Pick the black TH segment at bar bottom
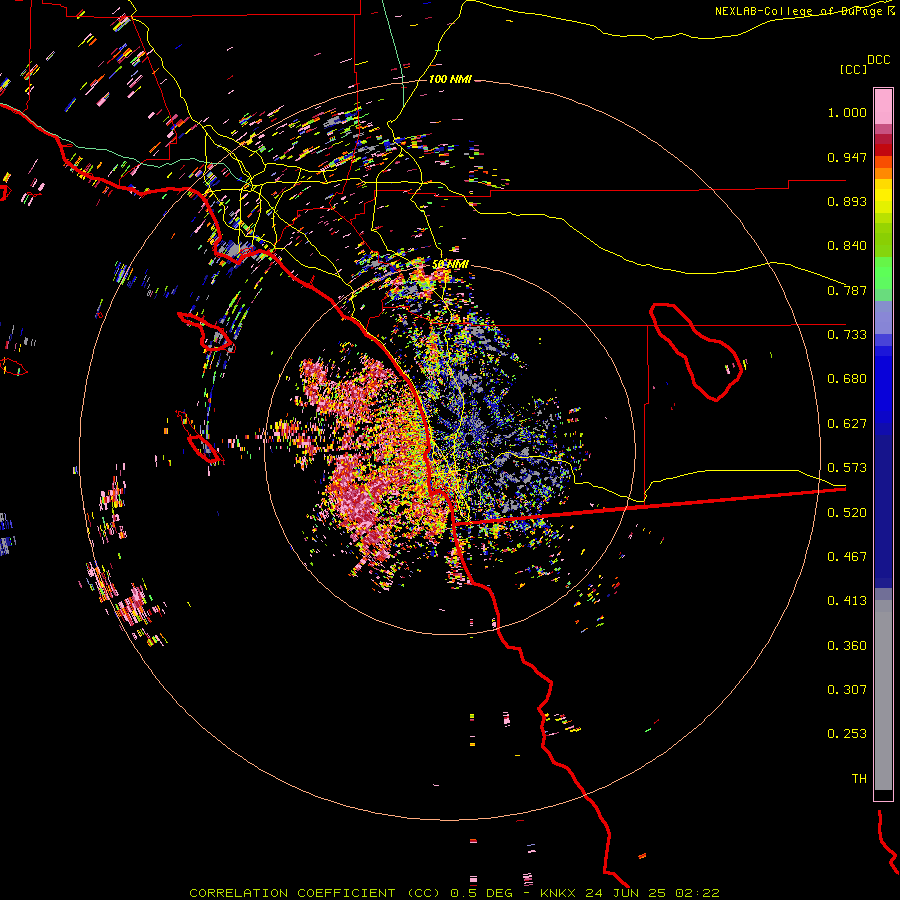900x900 pixels. pos(883,794)
